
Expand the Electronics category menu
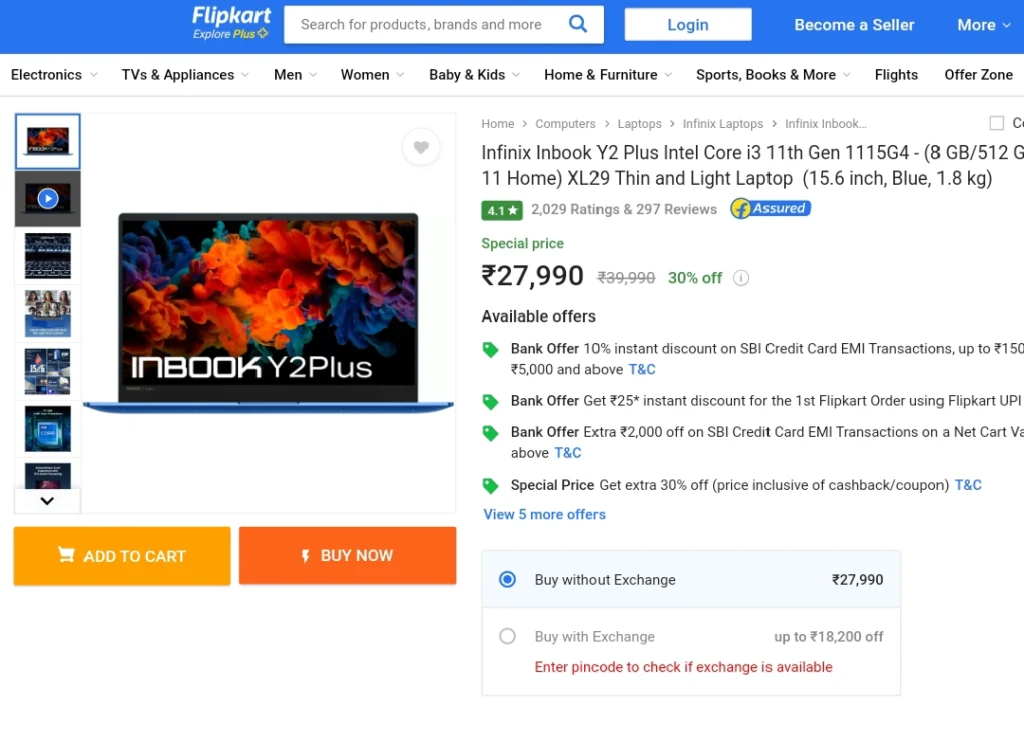(x=54, y=75)
